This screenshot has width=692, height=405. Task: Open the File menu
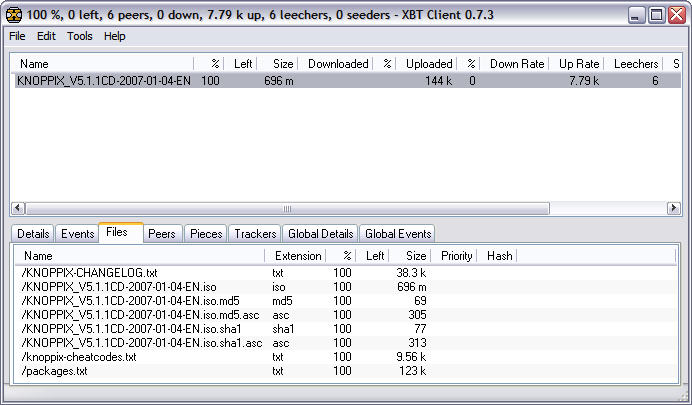click(17, 36)
